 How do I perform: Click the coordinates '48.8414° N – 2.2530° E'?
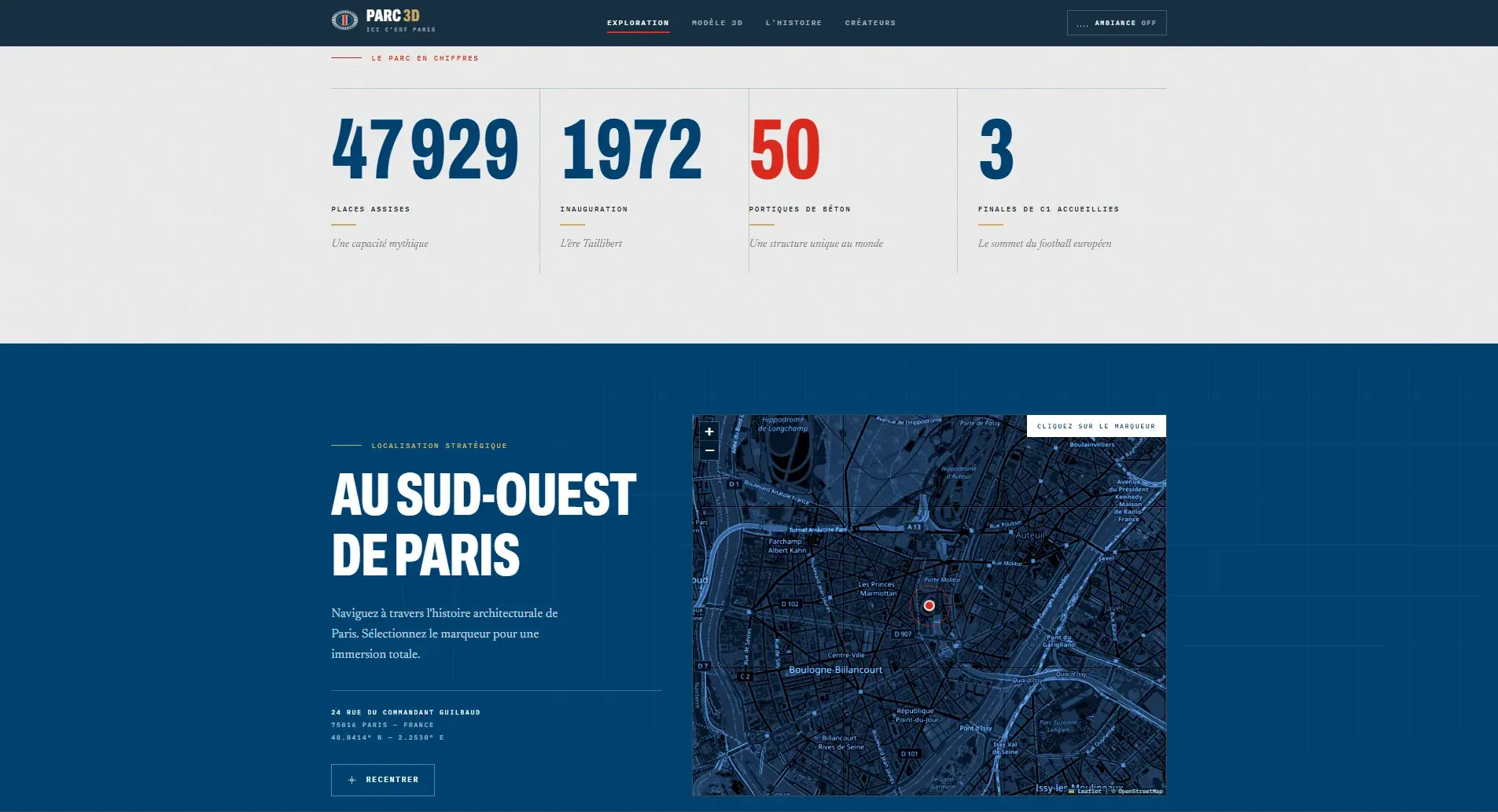point(388,737)
